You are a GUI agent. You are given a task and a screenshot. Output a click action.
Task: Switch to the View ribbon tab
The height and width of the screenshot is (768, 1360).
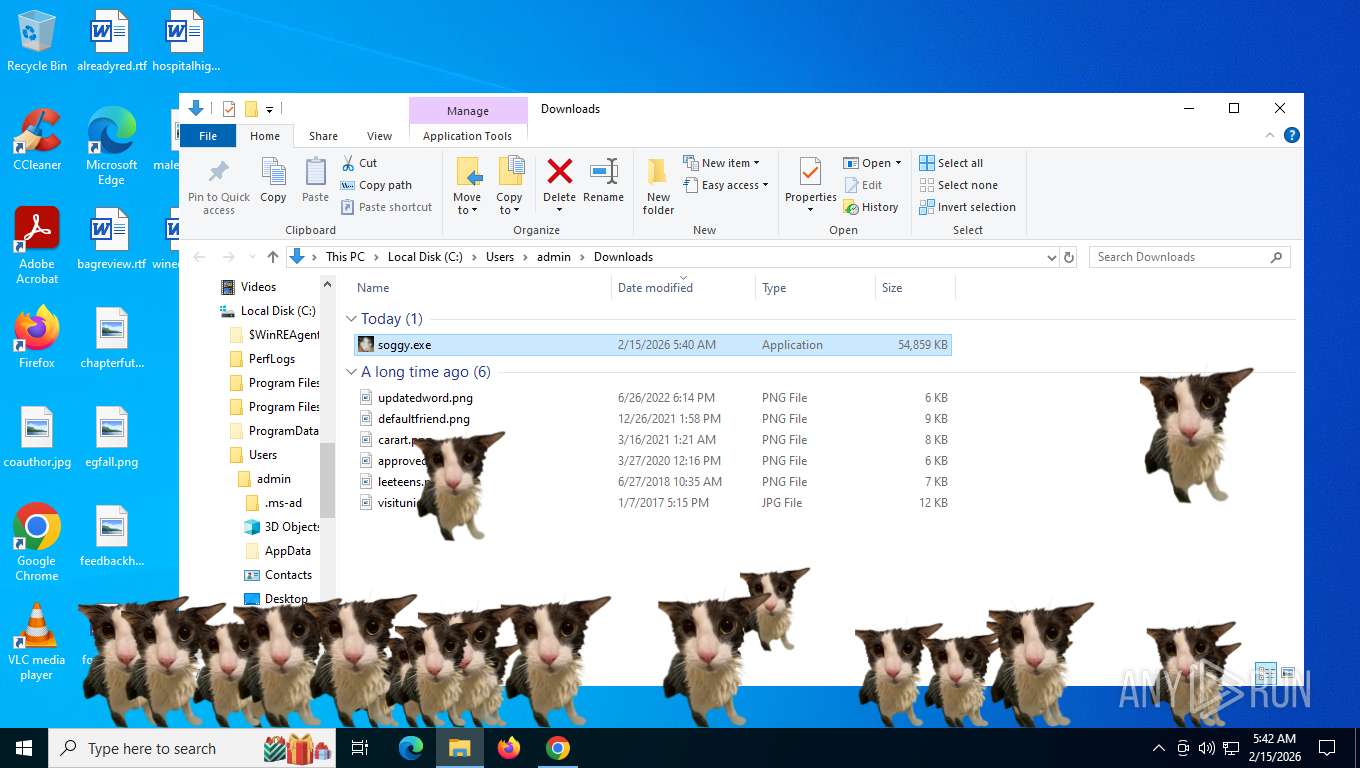point(379,136)
